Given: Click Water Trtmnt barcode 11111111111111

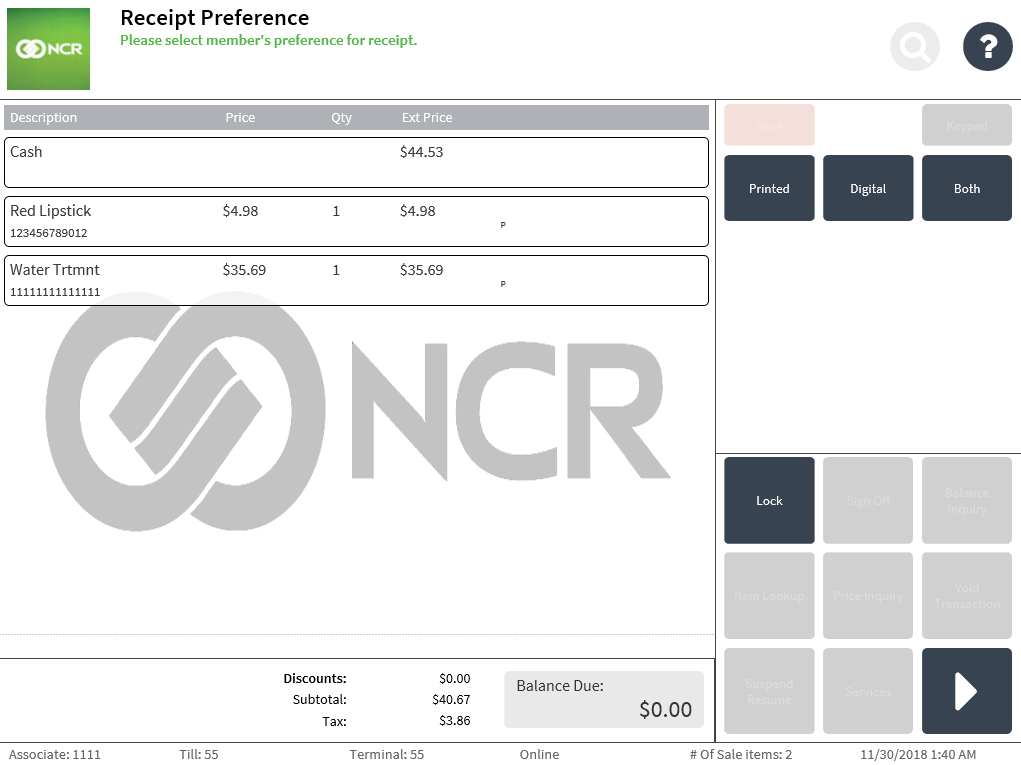Looking at the screenshot, I should pyautogui.click(x=55, y=292).
